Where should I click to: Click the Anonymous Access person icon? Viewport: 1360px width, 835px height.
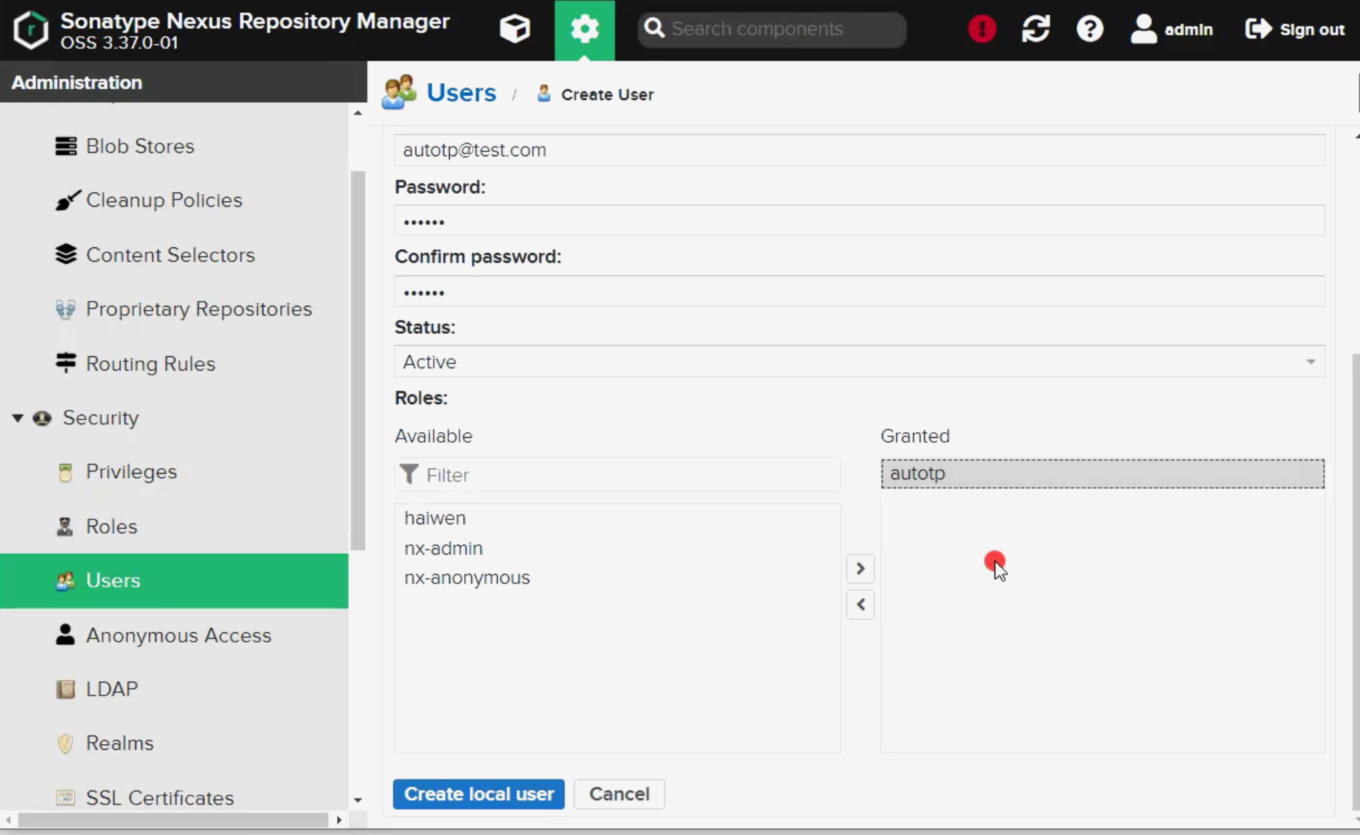(66, 635)
